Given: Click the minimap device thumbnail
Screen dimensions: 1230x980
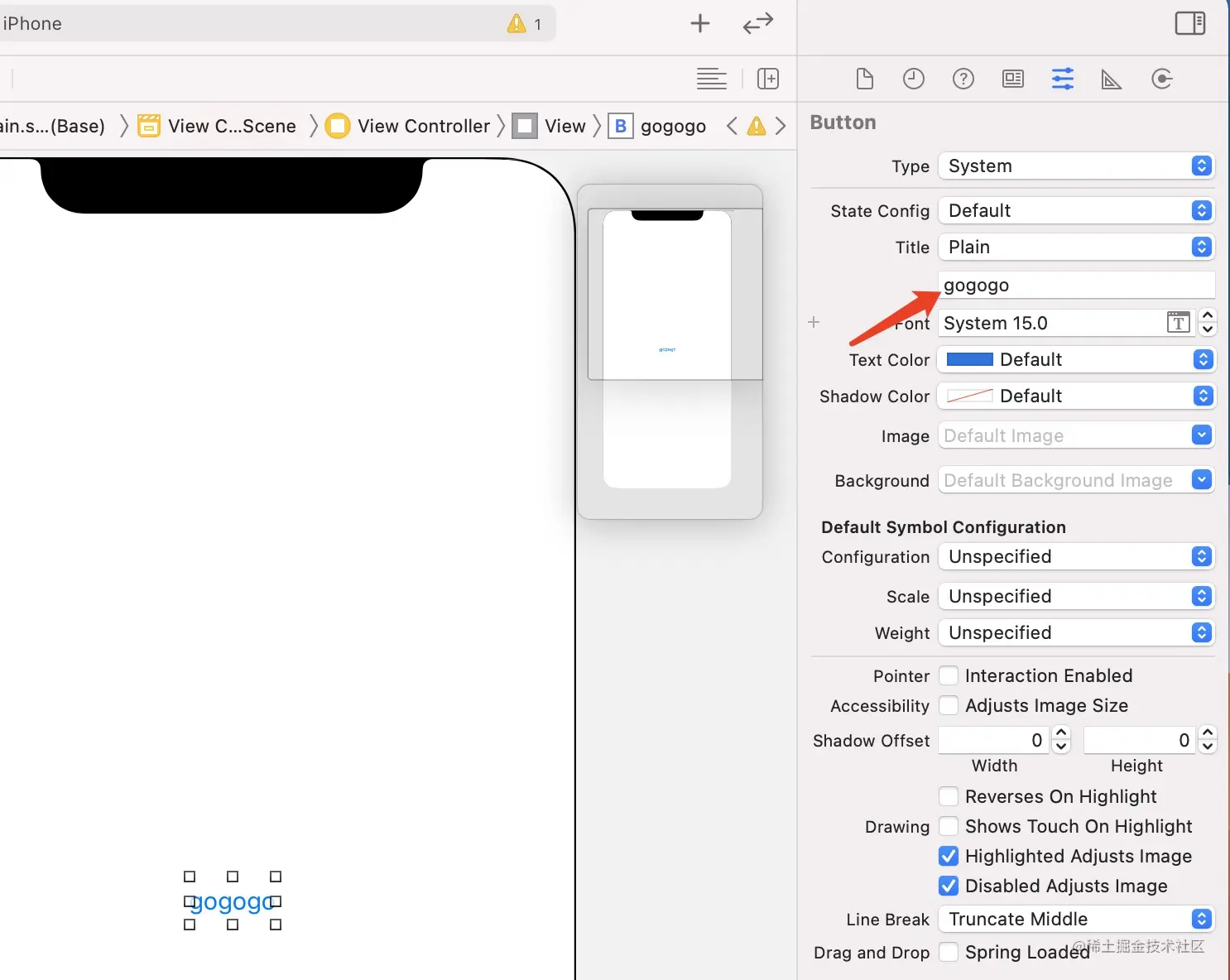Looking at the screenshot, I should 667,349.
